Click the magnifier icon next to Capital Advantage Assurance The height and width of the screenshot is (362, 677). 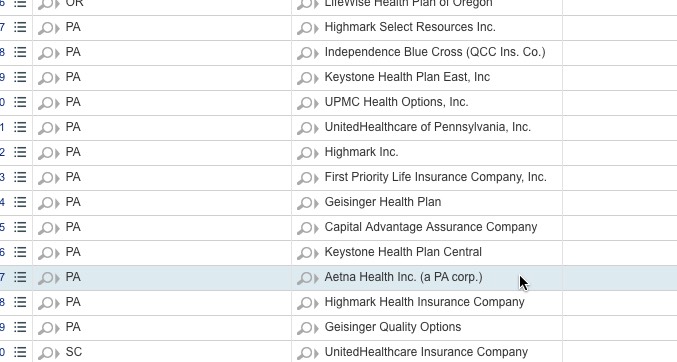click(308, 228)
